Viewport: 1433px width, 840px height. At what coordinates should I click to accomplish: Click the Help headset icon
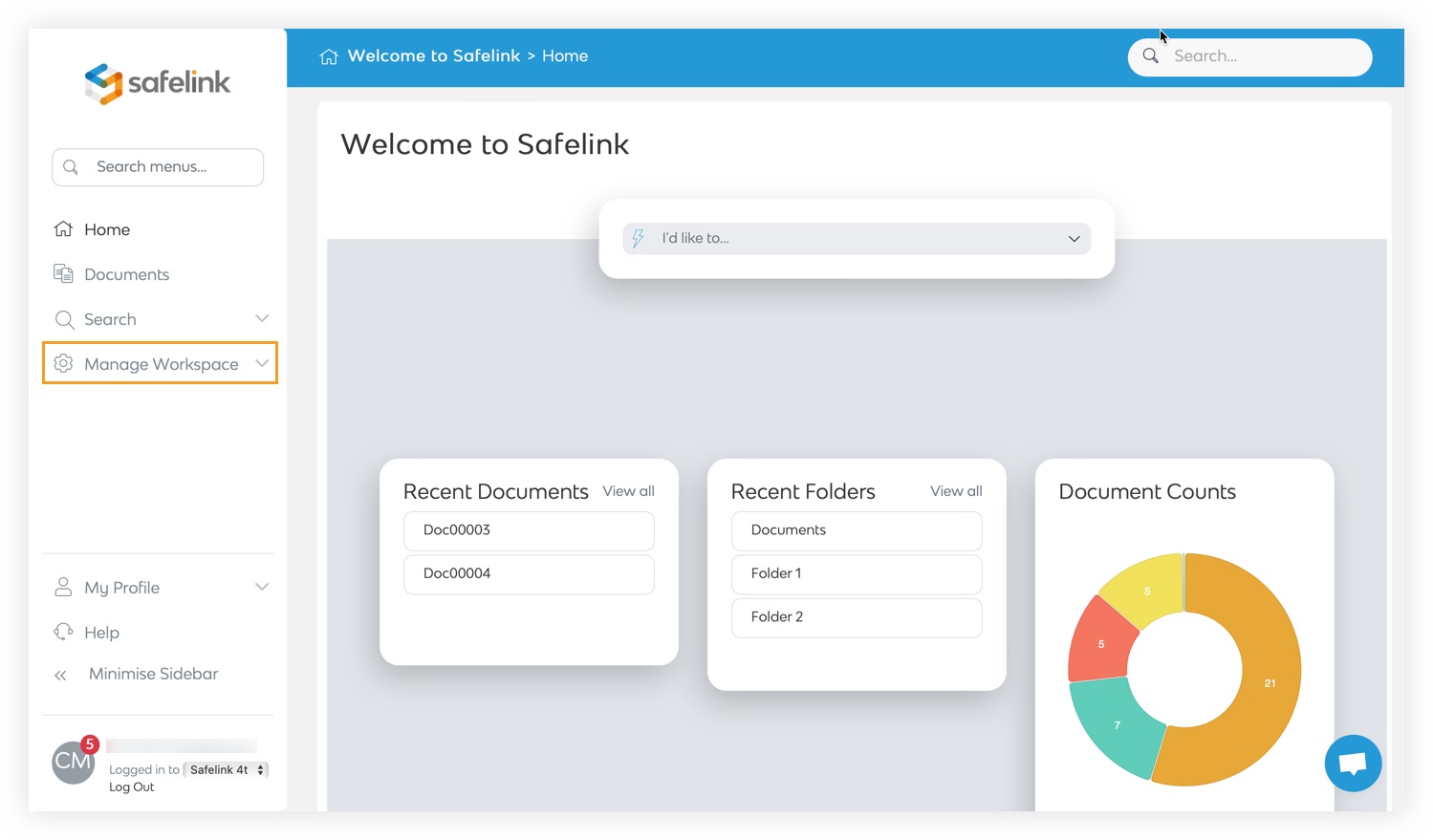(64, 632)
